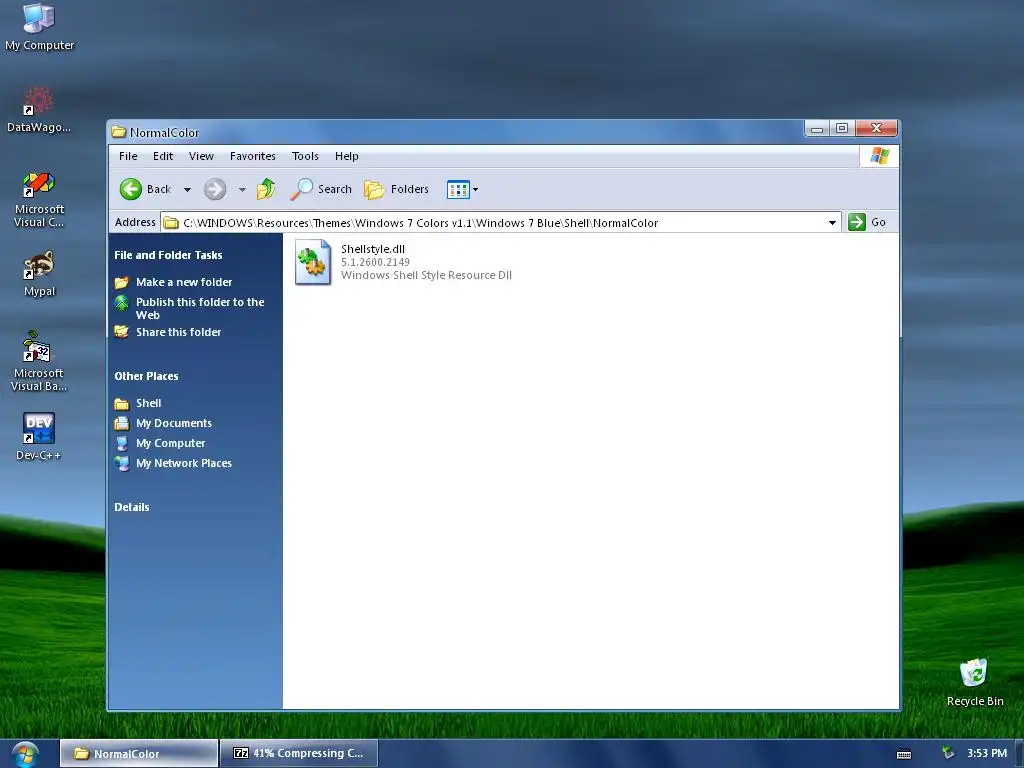Image resolution: width=1024 pixels, height=768 pixels.
Task: Click the keyboard icon in system tray
Action: (904, 754)
